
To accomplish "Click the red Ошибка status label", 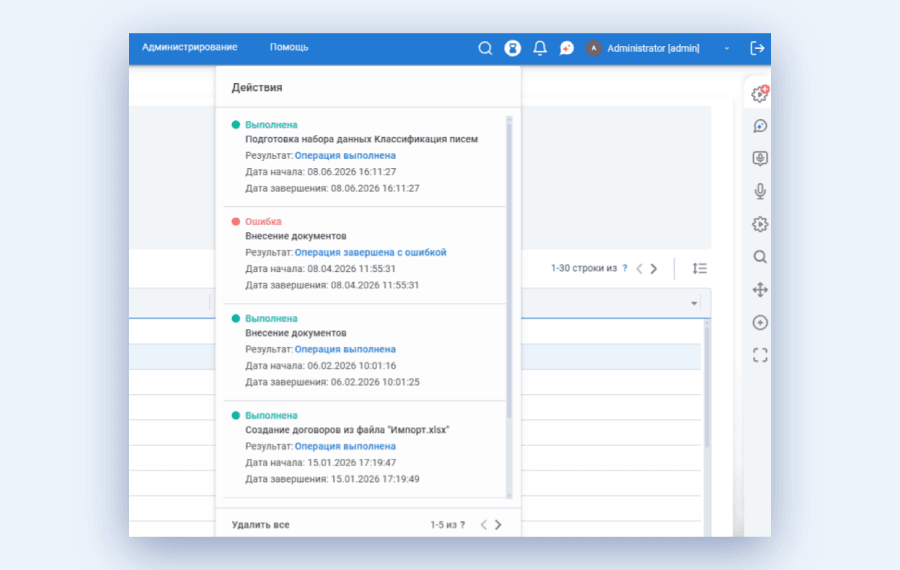I will (263, 222).
